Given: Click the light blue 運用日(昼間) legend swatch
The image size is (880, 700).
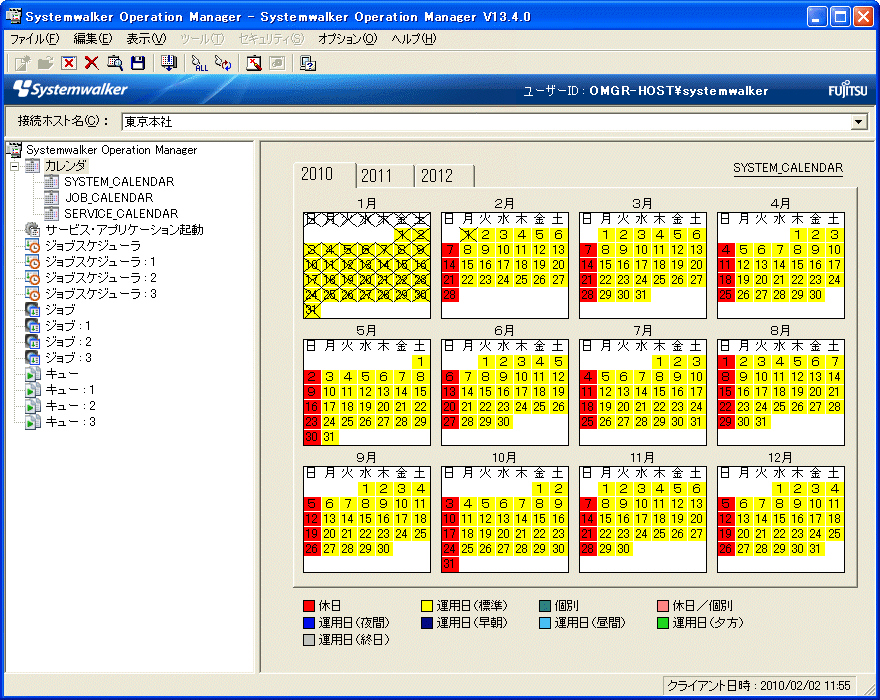Looking at the screenshot, I should click(x=545, y=623).
